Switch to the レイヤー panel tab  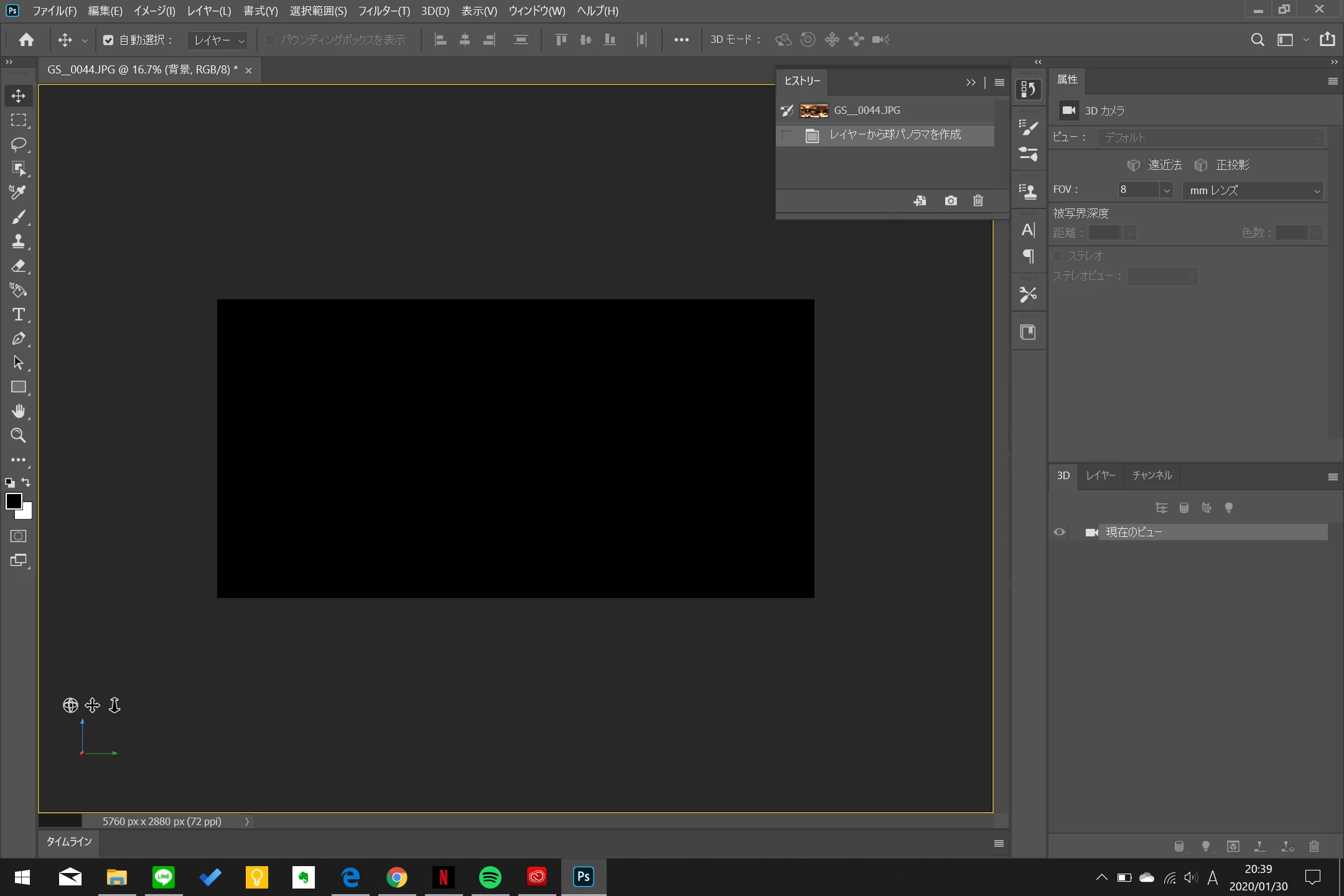pyautogui.click(x=1100, y=475)
